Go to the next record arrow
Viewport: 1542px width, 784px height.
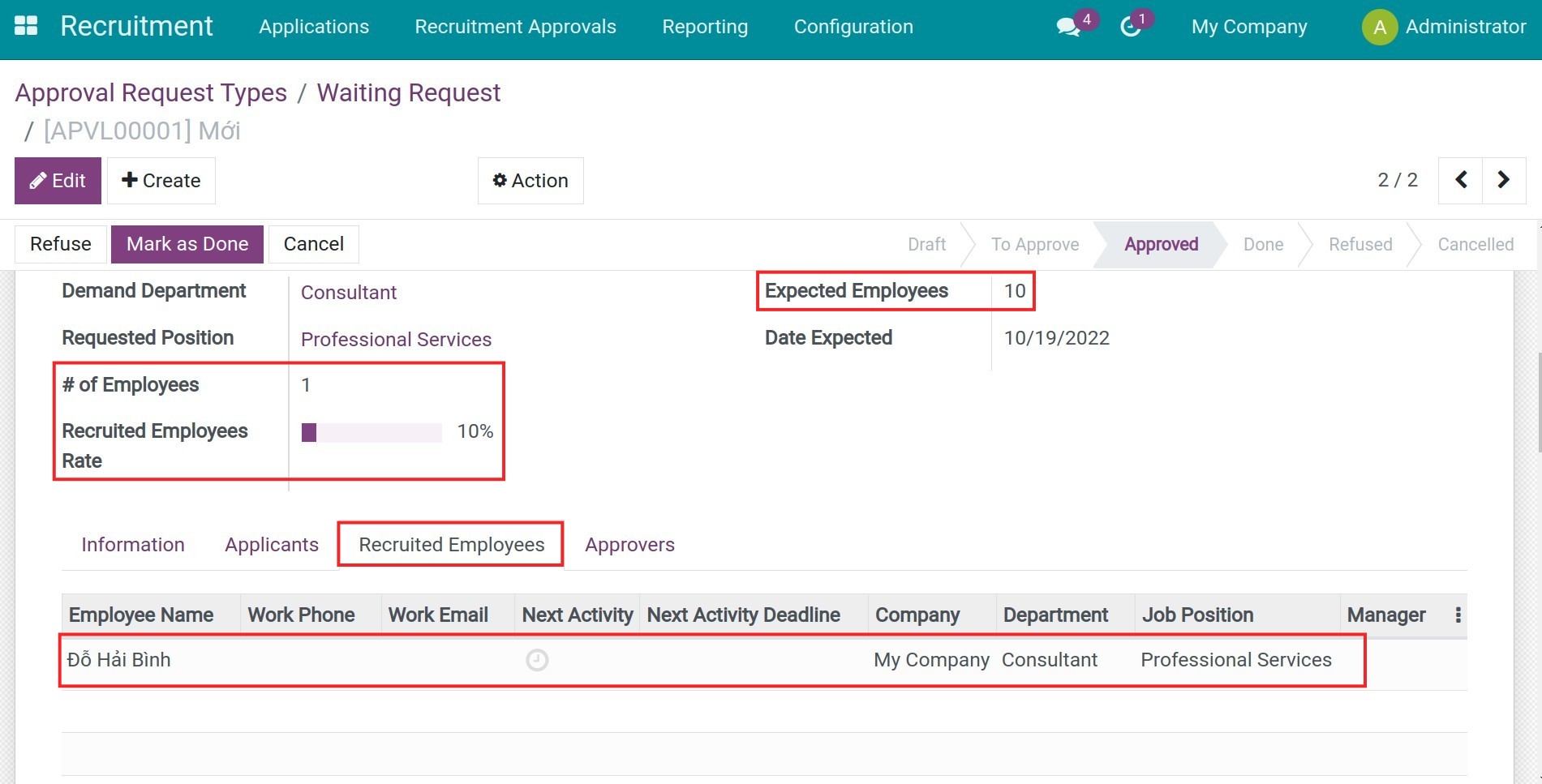1503,180
